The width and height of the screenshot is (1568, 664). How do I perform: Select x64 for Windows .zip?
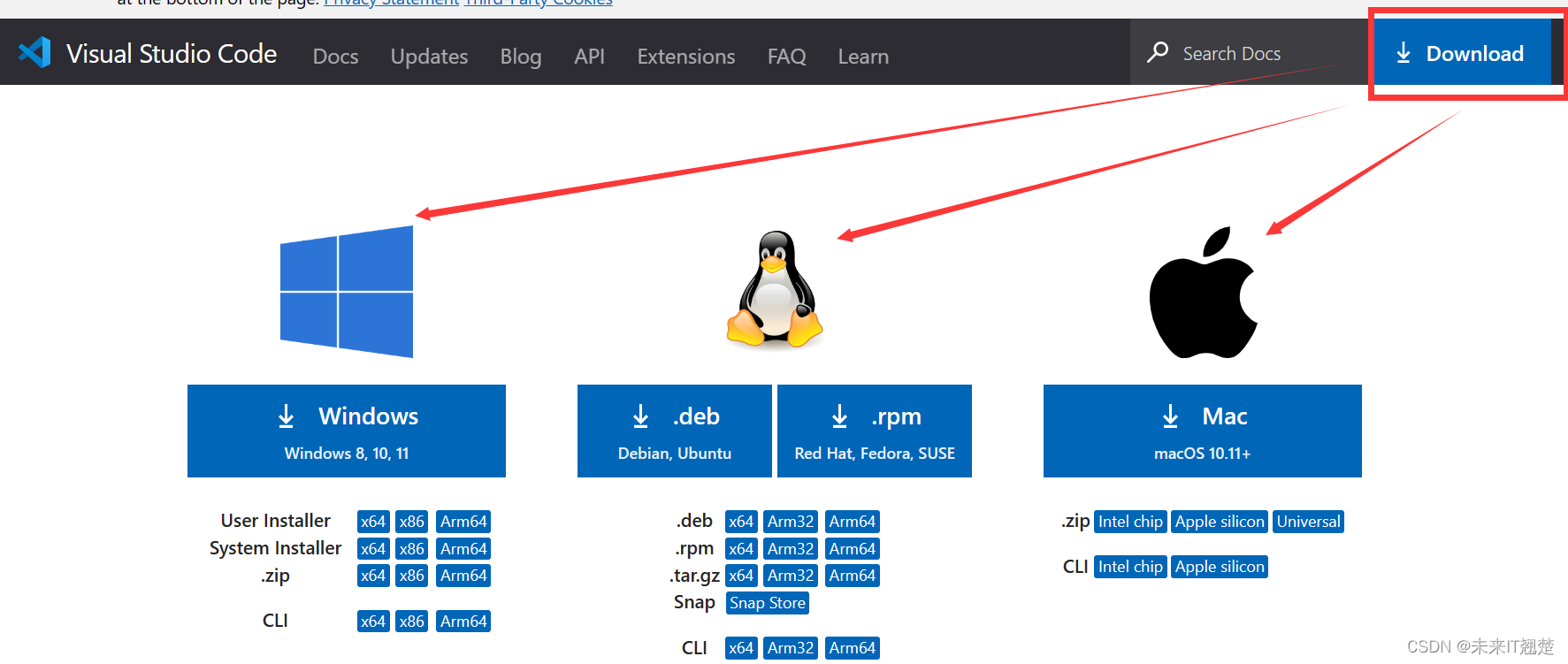click(x=373, y=576)
